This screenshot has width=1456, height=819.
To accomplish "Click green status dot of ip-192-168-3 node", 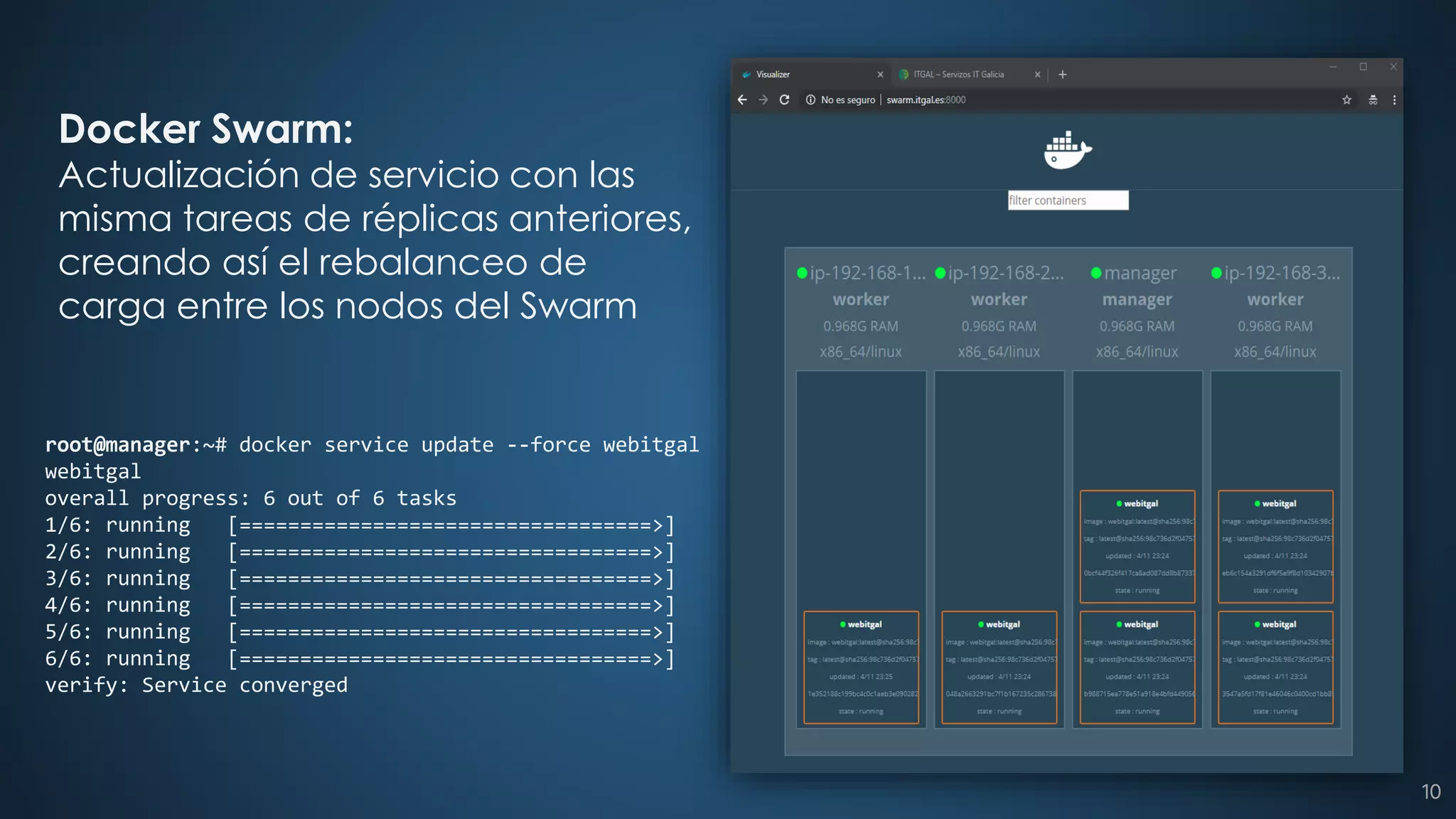I will point(1216,273).
